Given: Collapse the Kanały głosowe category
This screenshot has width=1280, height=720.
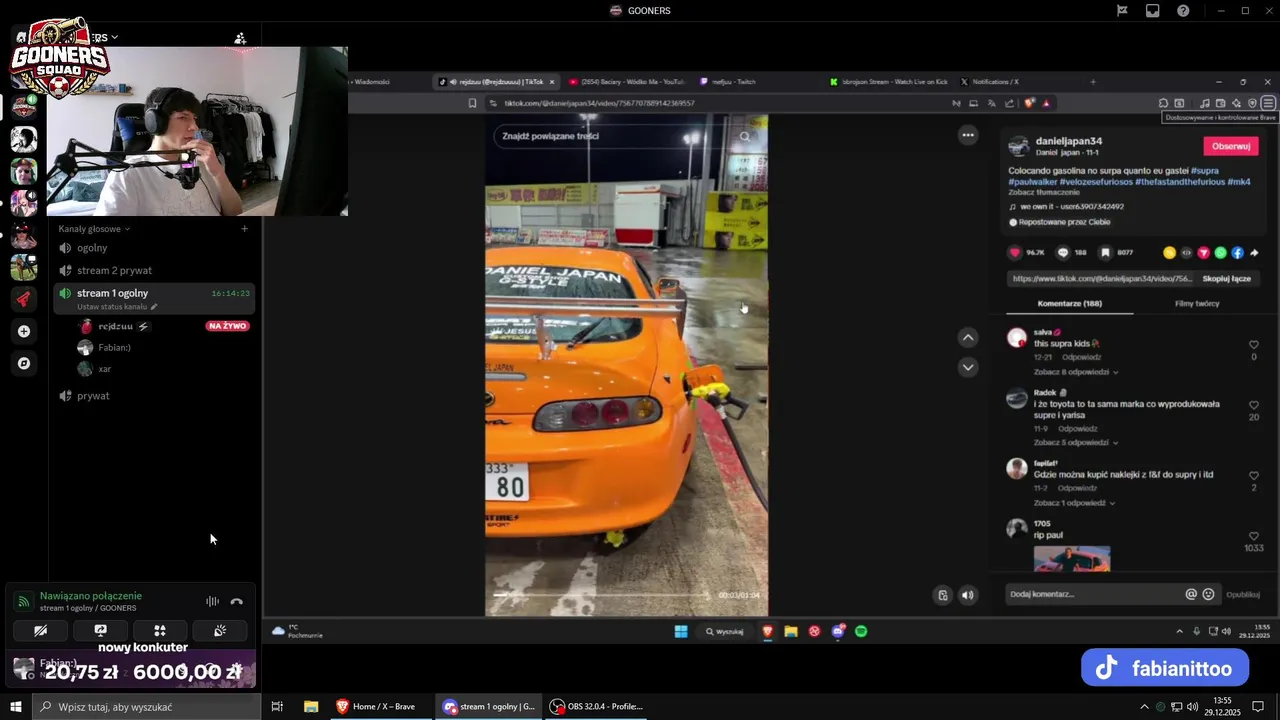Looking at the screenshot, I should pyautogui.click(x=94, y=229).
